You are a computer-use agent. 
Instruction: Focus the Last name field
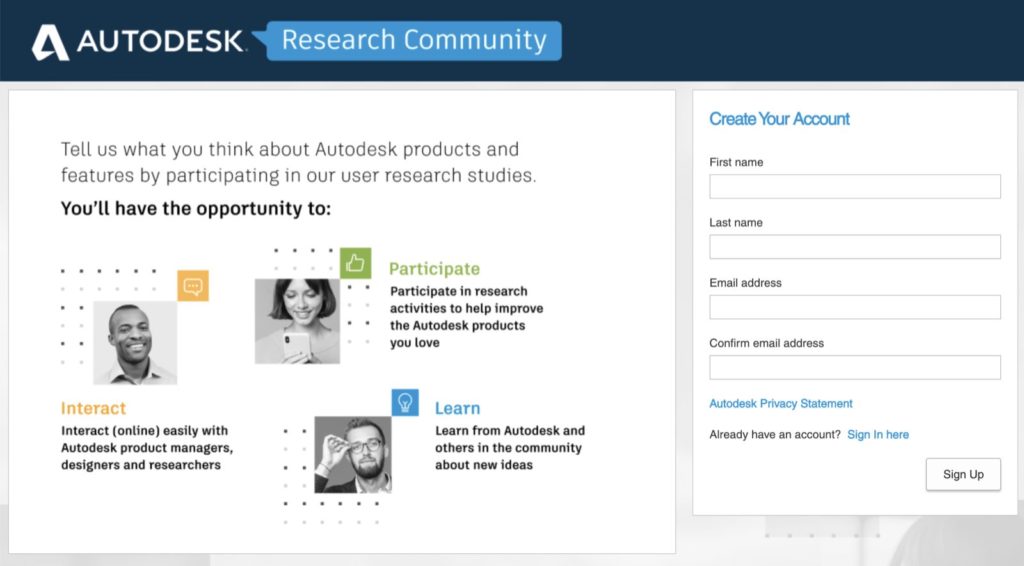(854, 247)
